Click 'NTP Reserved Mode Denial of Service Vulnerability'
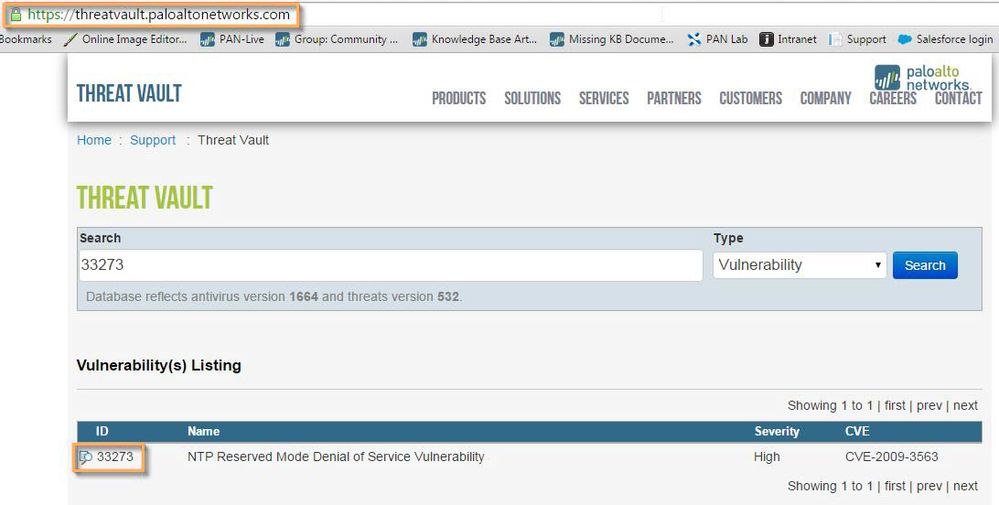The image size is (999, 505). coord(336,457)
